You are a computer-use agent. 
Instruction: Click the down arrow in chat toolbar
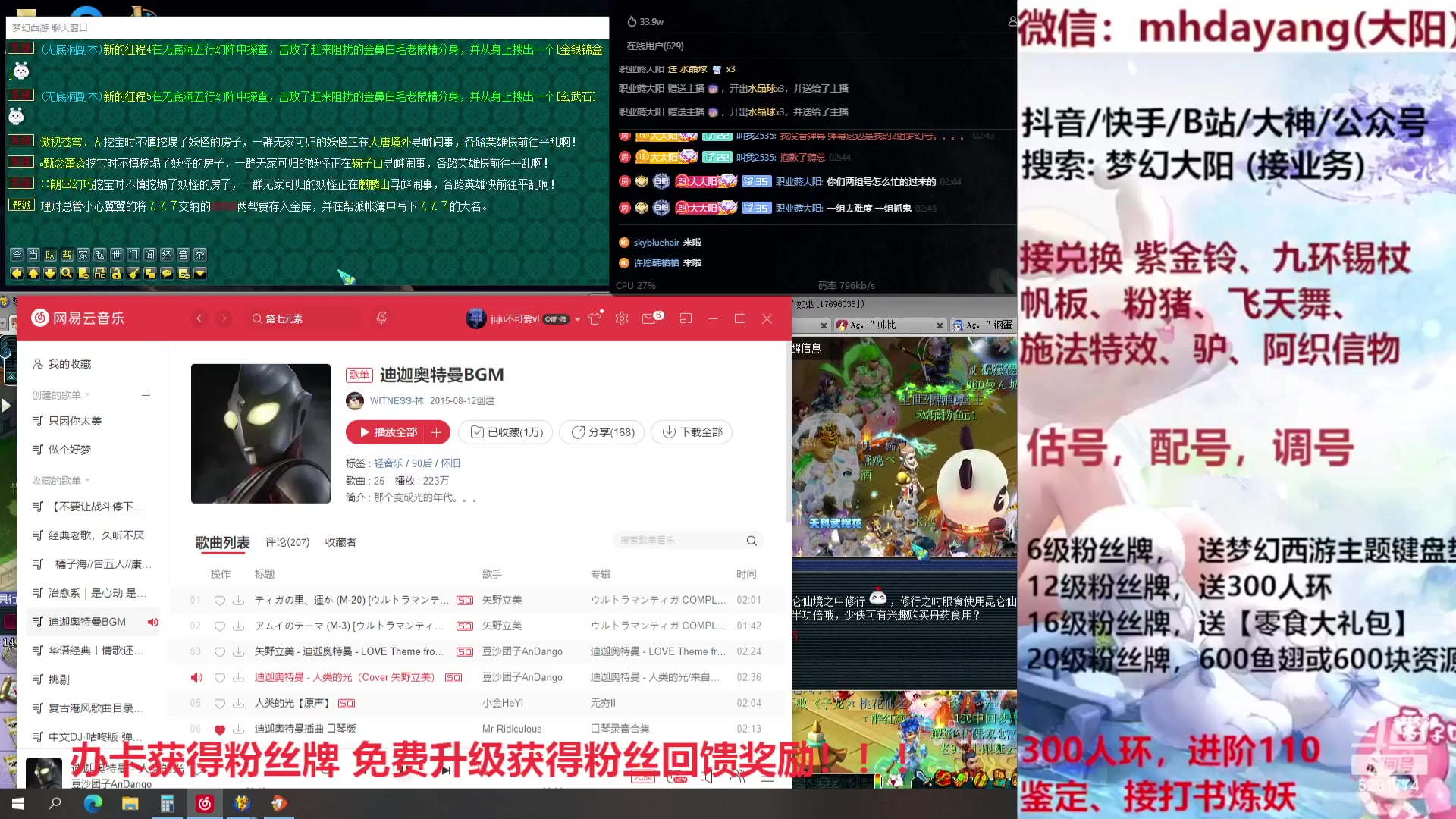pos(50,273)
